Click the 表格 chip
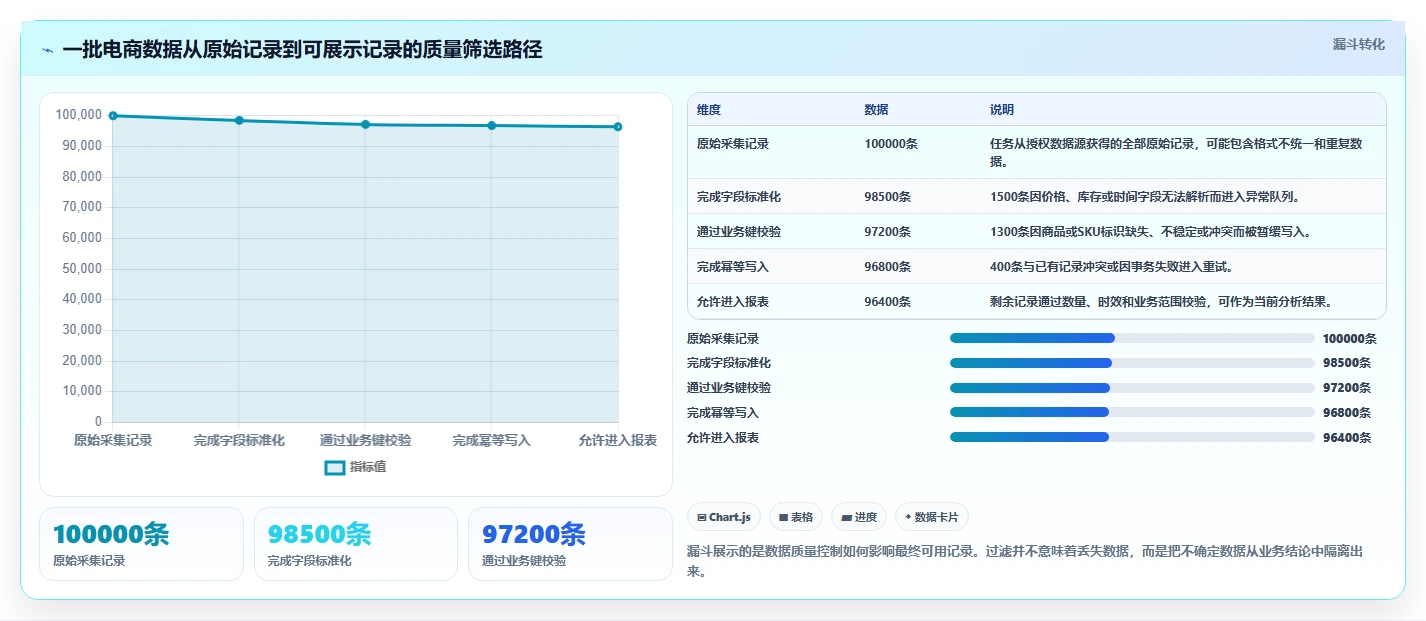The height and width of the screenshot is (621, 1426). pos(796,517)
